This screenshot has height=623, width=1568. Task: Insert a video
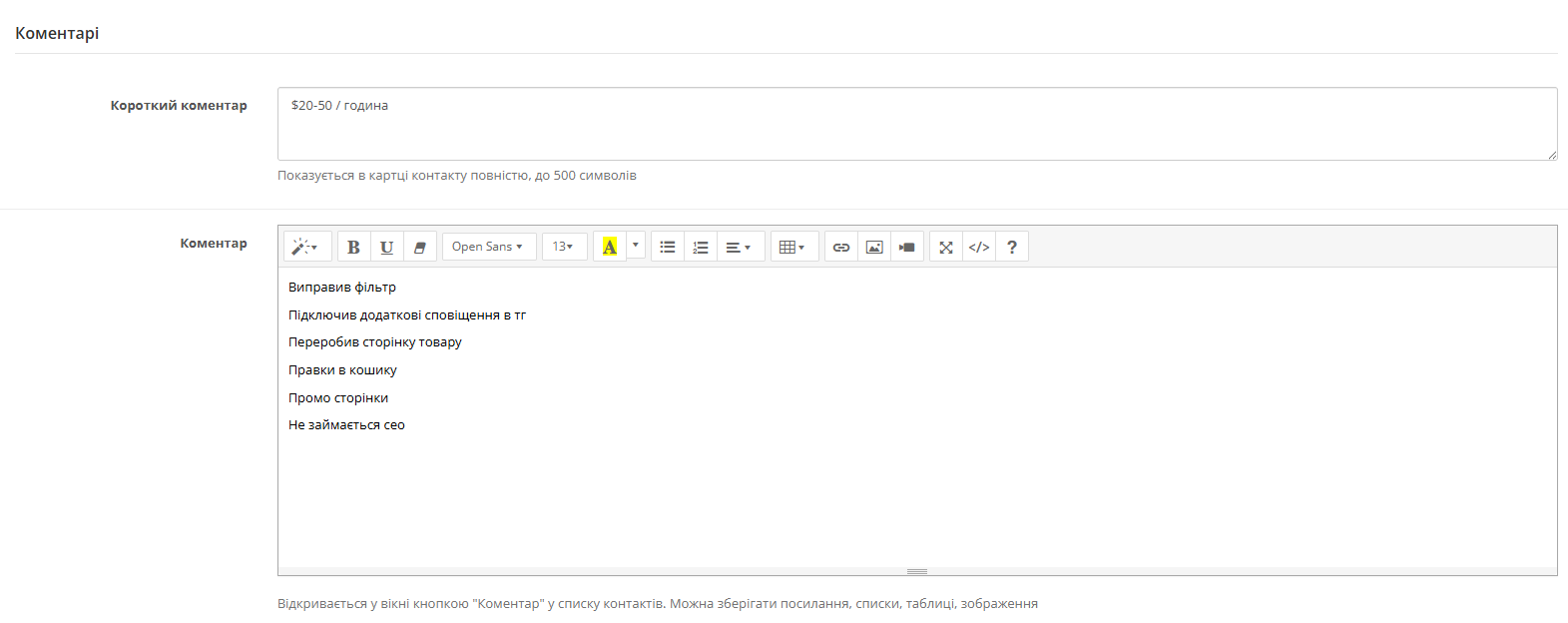907,247
